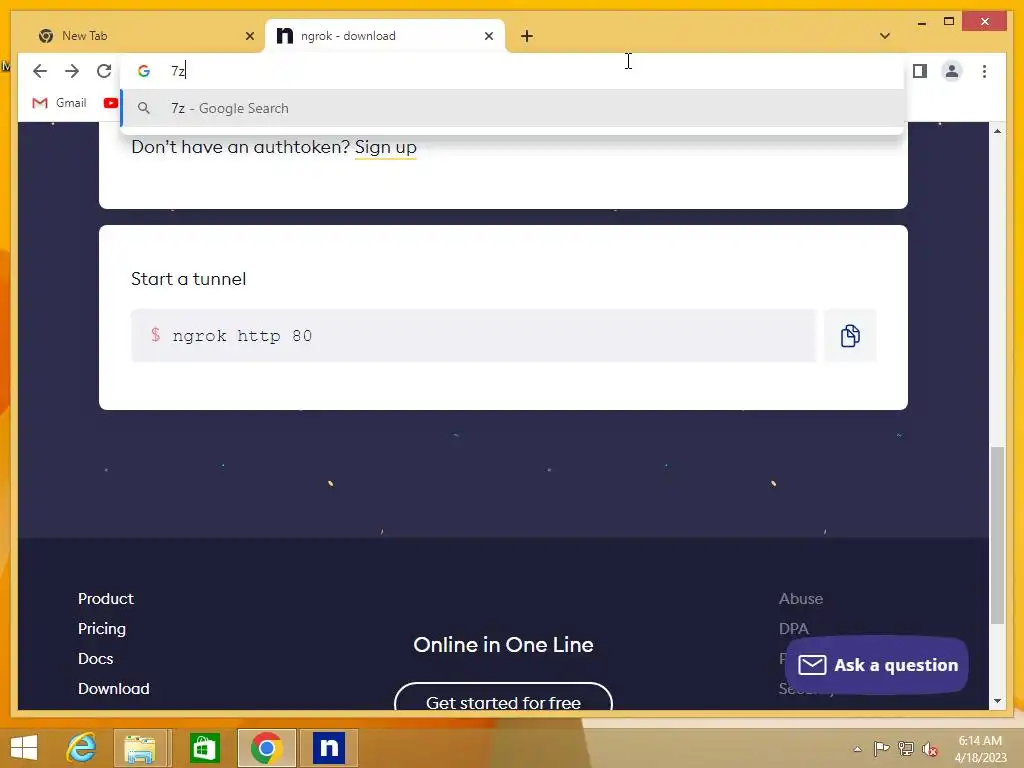Open the Ask a question chat widget
The image size is (1024, 768).
tap(876, 665)
